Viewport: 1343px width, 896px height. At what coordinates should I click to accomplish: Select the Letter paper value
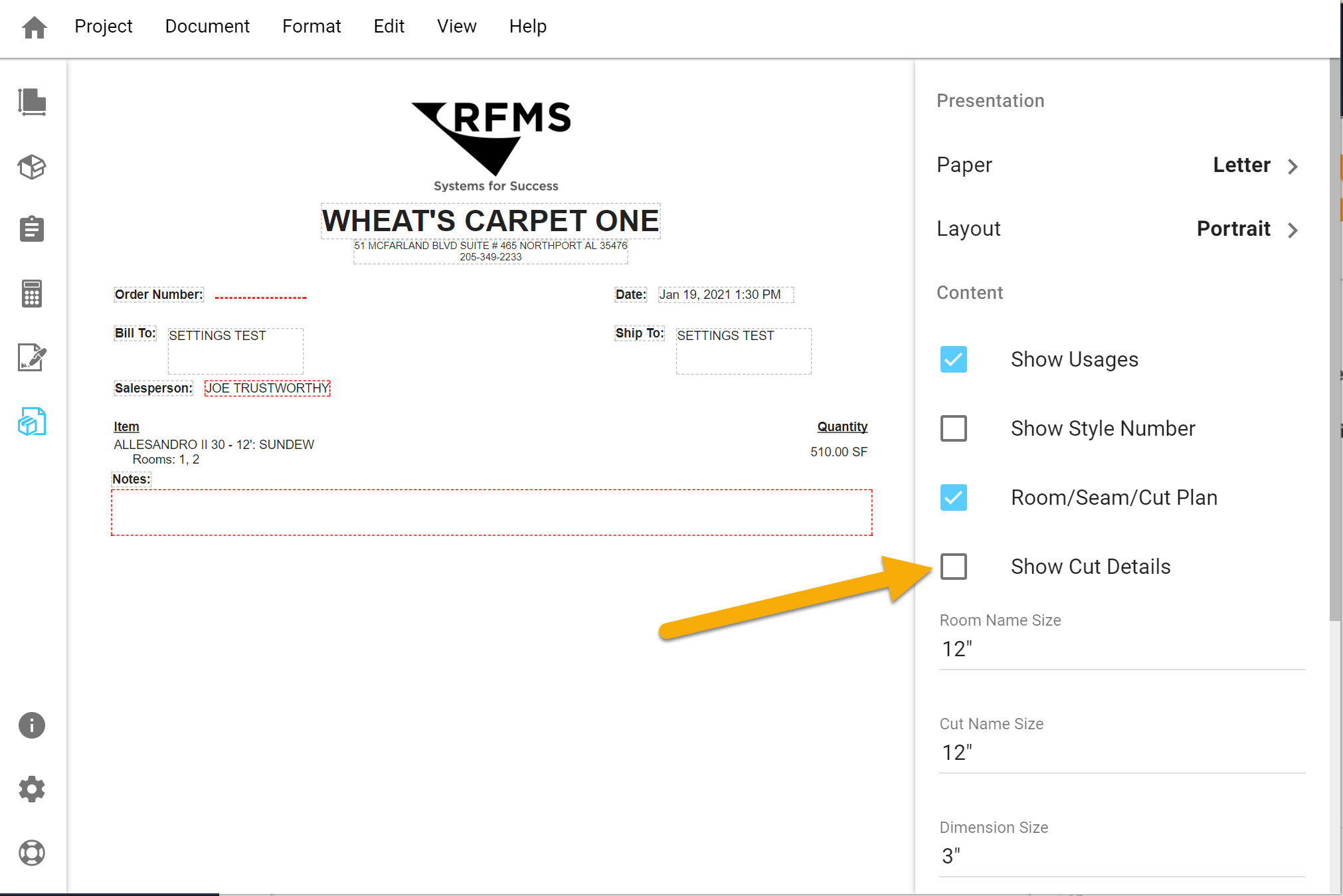pyautogui.click(x=1241, y=165)
